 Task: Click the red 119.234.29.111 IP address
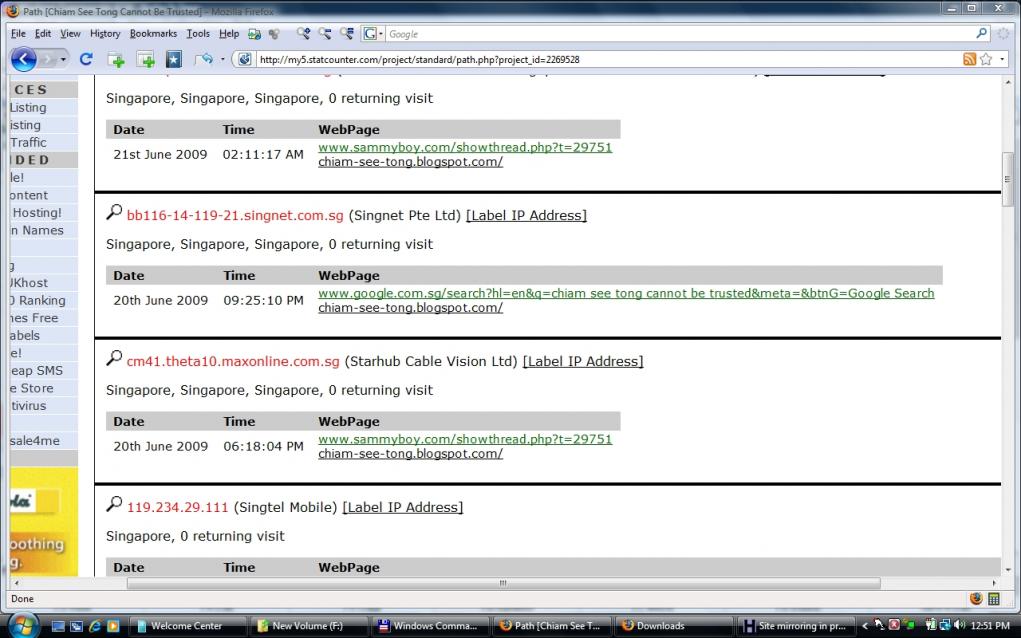click(x=178, y=507)
